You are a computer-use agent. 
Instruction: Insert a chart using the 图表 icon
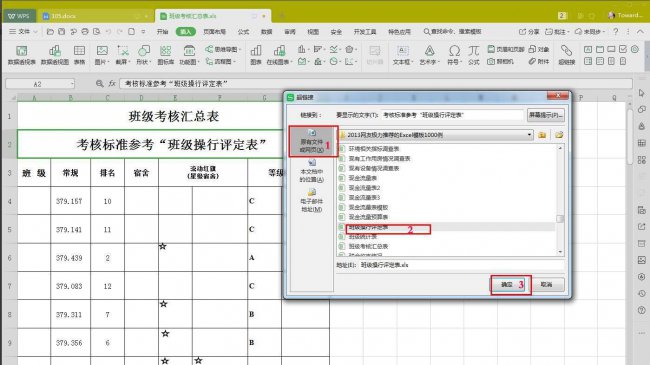click(256, 55)
